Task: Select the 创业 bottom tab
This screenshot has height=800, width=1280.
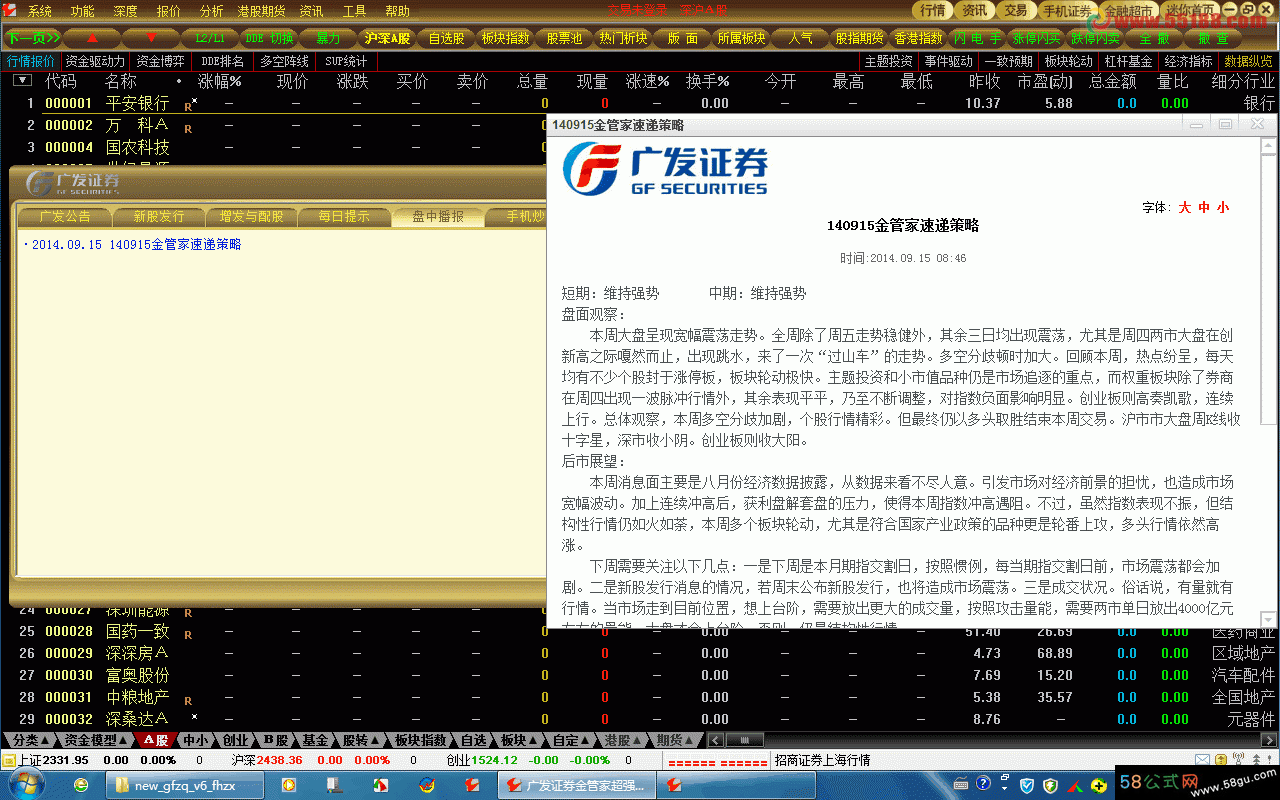Action: click(235, 740)
